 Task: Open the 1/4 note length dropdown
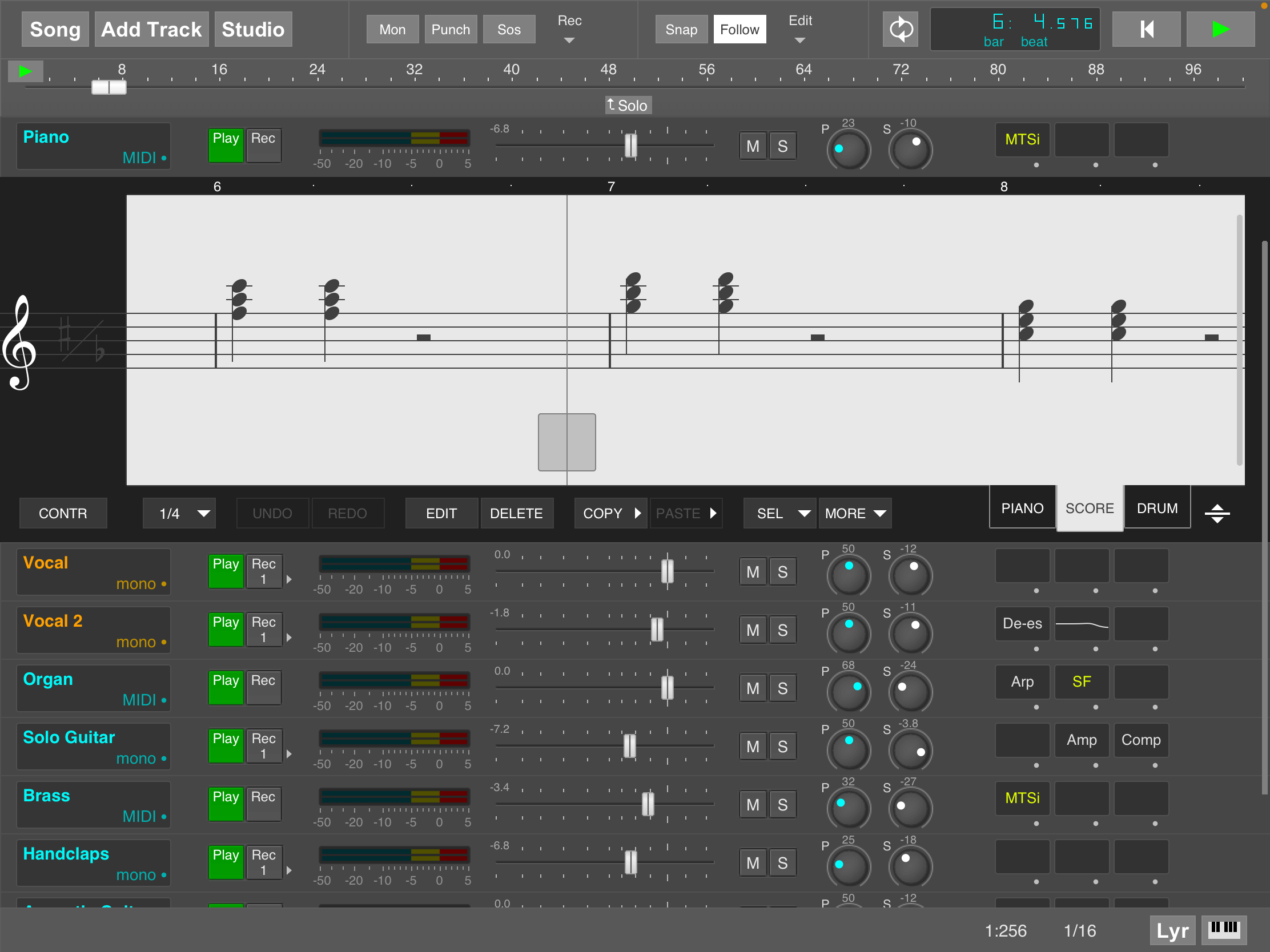coord(179,513)
